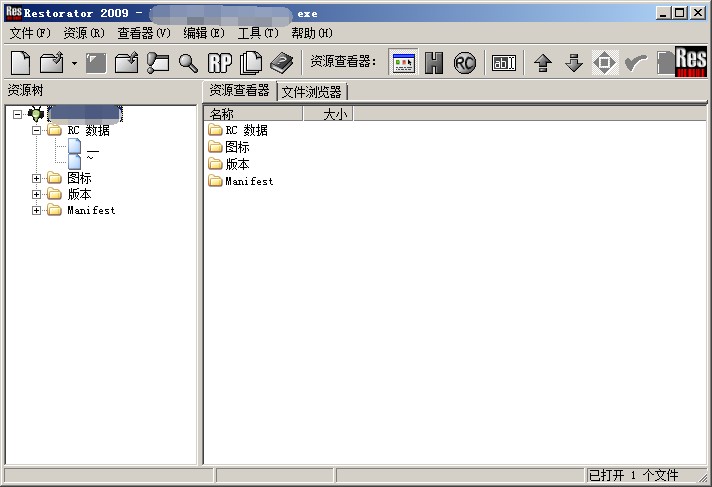Open the 编辑(E) menu
The image size is (712, 487).
204,33
